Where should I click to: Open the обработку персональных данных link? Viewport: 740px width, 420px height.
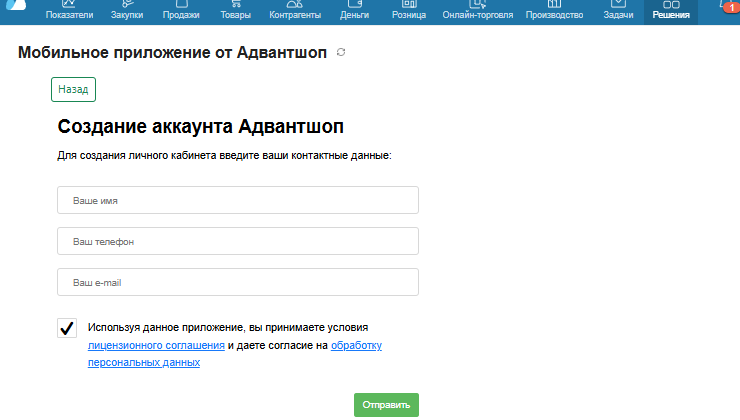click(x=356, y=345)
